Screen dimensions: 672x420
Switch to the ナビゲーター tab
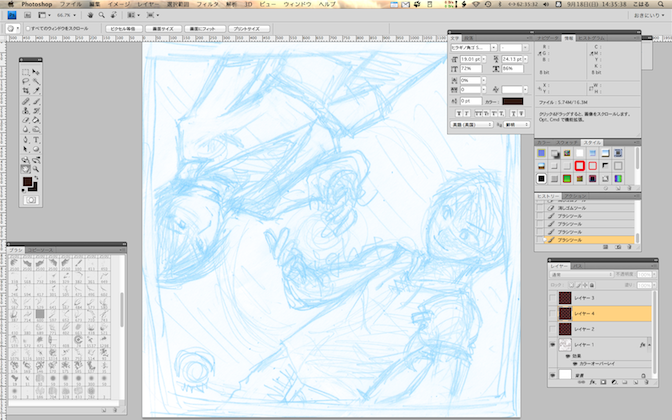(548, 38)
